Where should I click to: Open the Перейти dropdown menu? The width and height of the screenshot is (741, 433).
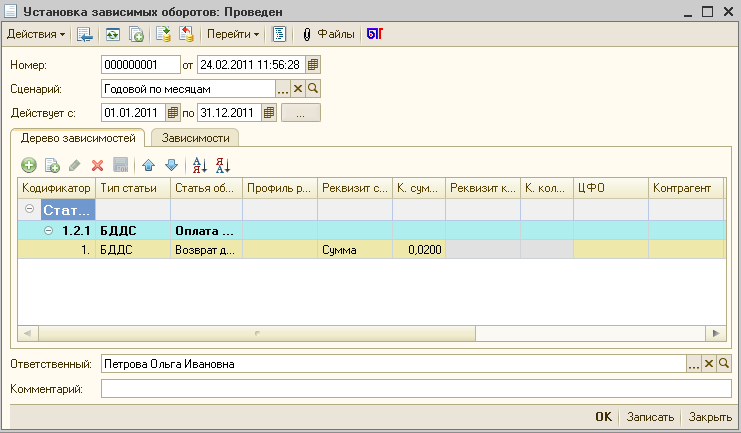coord(233,34)
